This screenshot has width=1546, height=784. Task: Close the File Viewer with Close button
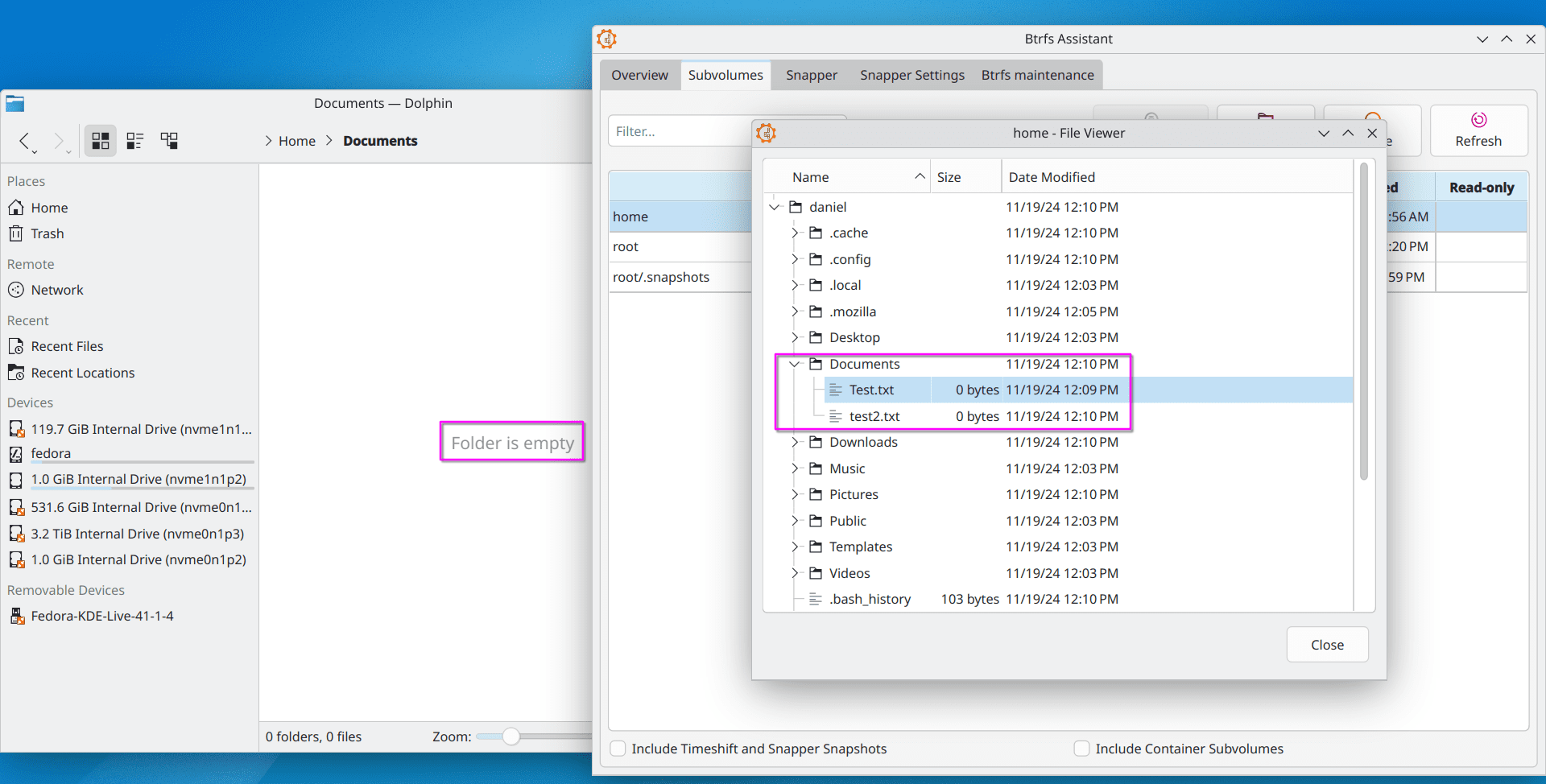click(x=1327, y=645)
